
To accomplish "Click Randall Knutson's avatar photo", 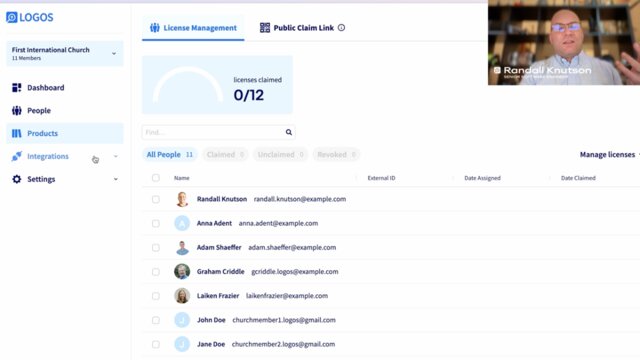I will click(182, 199).
